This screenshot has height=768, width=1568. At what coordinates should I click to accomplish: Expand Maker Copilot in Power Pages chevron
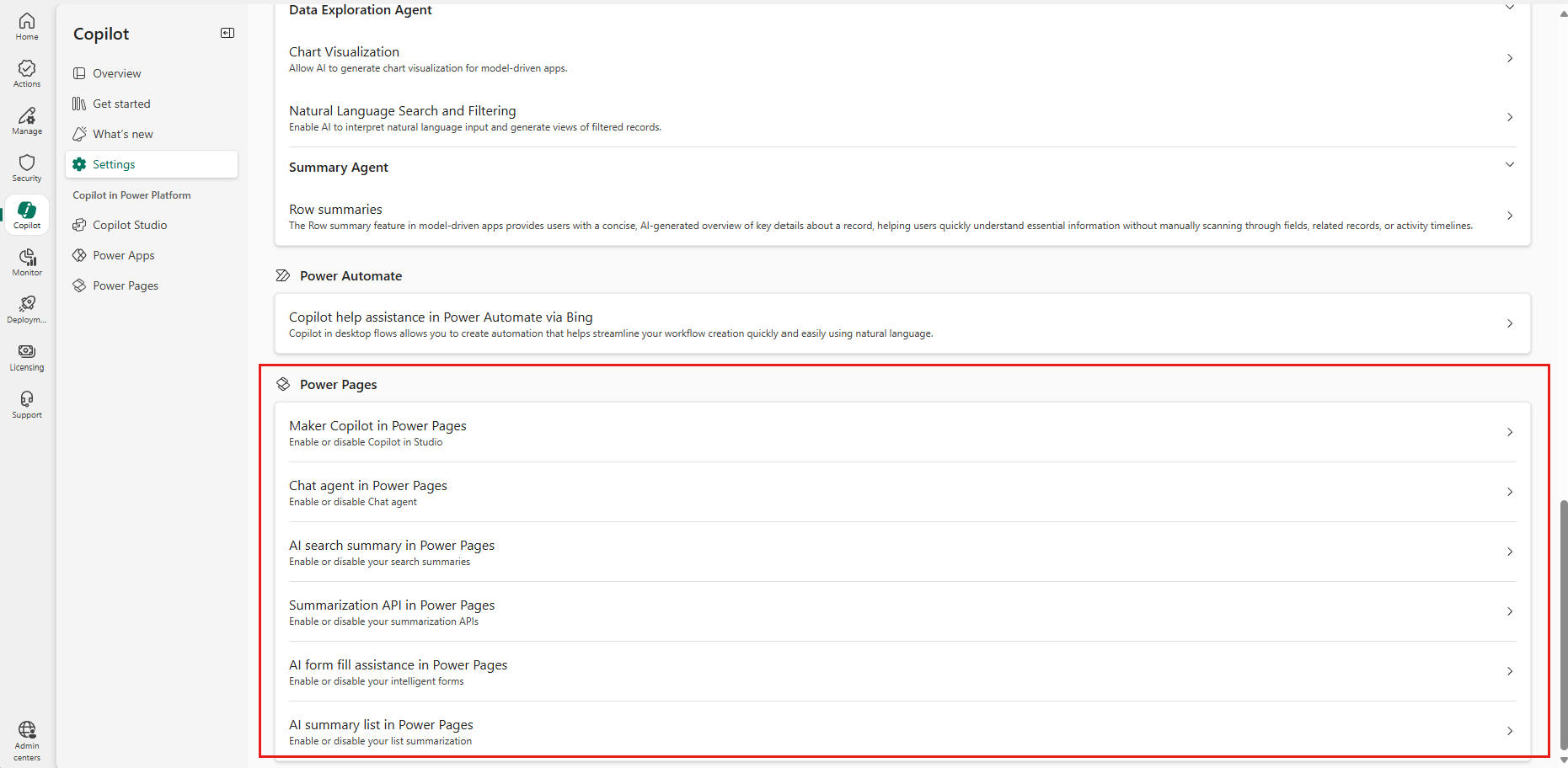click(1510, 432)
